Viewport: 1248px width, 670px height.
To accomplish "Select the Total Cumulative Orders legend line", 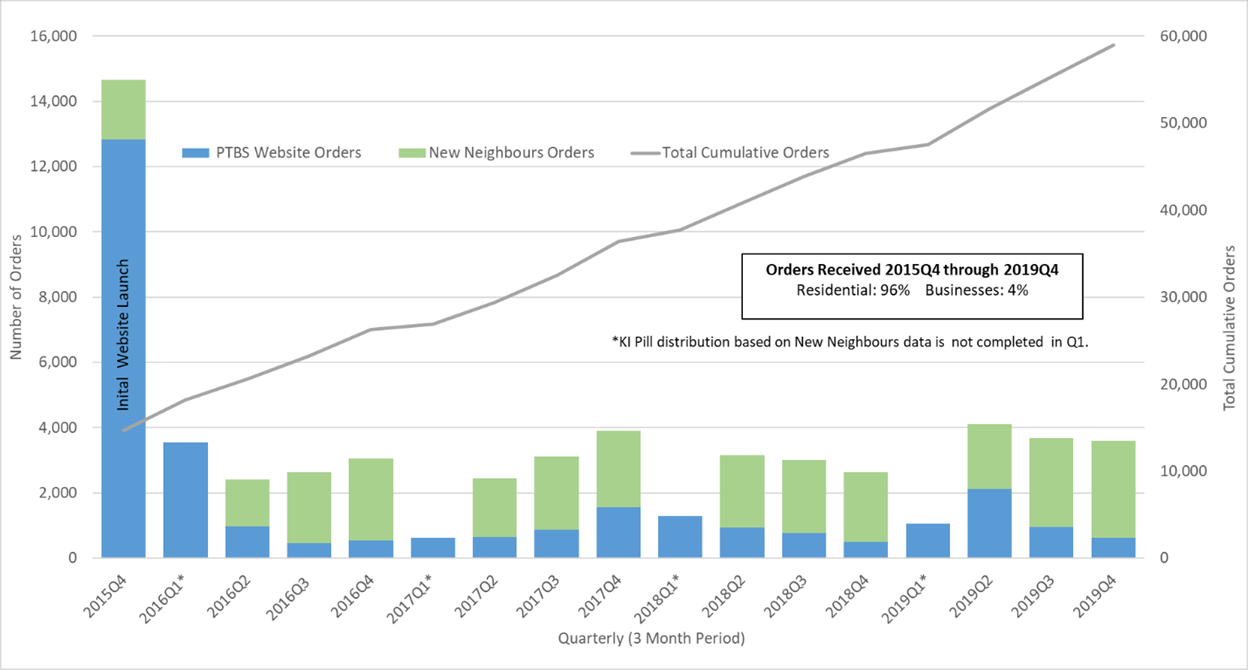I will tap(644, 153).
